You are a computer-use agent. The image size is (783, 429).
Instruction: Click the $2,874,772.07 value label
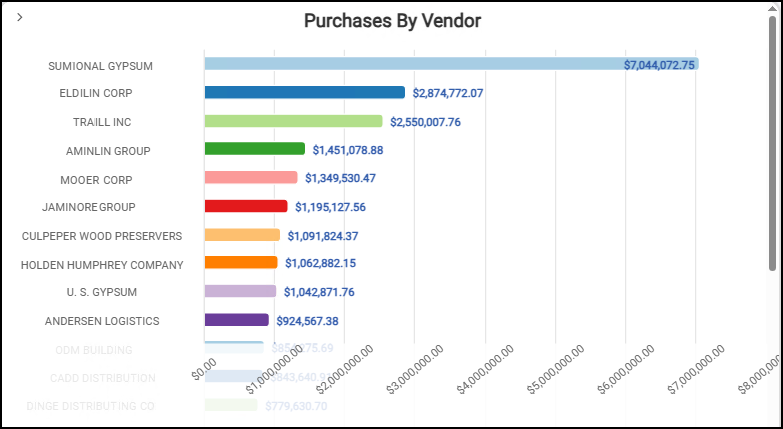[448, 93]
